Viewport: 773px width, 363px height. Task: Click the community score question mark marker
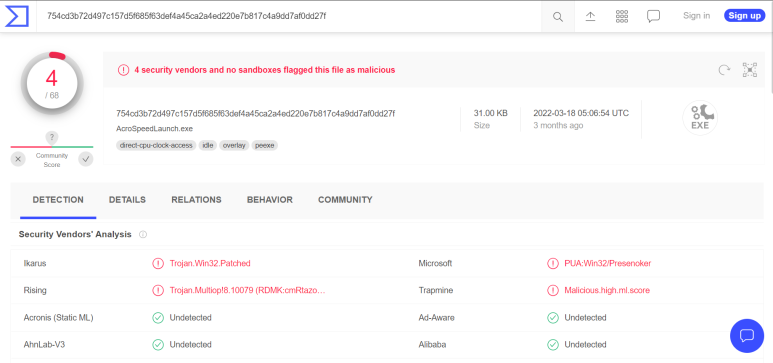[52, 138]
